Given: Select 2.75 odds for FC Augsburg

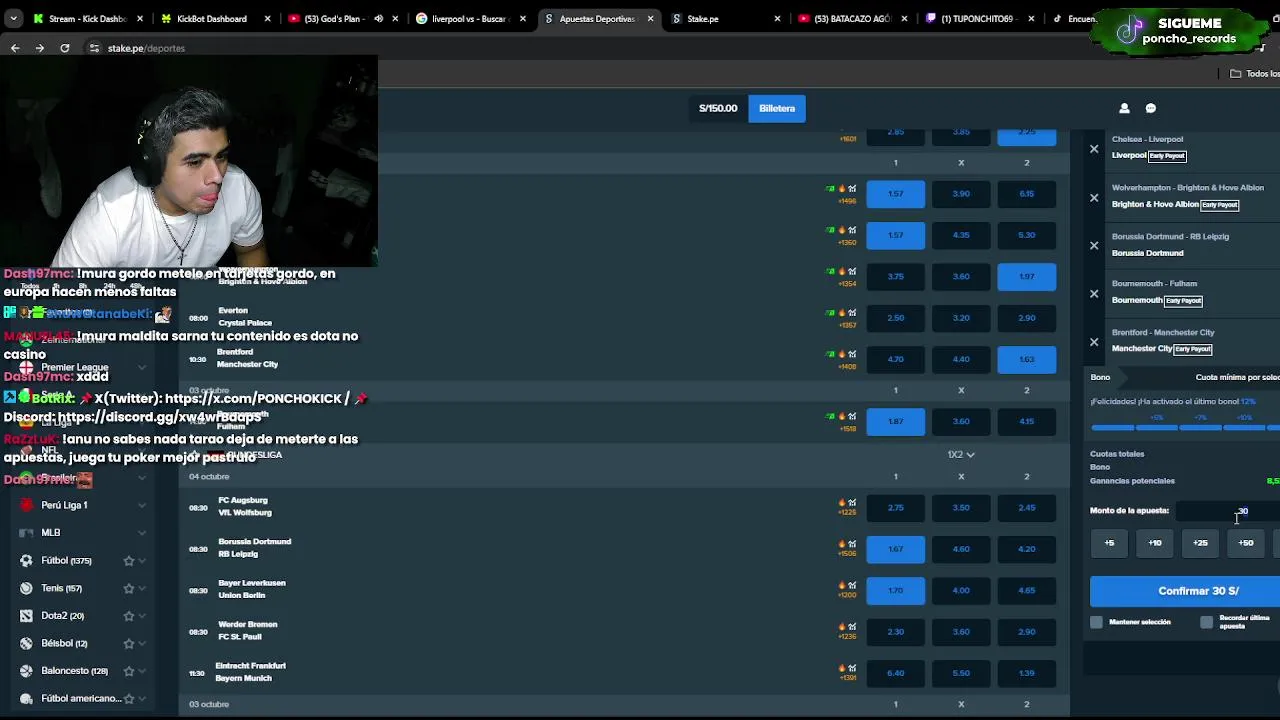Looking at the screenshot, I should [x=895, y=507].
